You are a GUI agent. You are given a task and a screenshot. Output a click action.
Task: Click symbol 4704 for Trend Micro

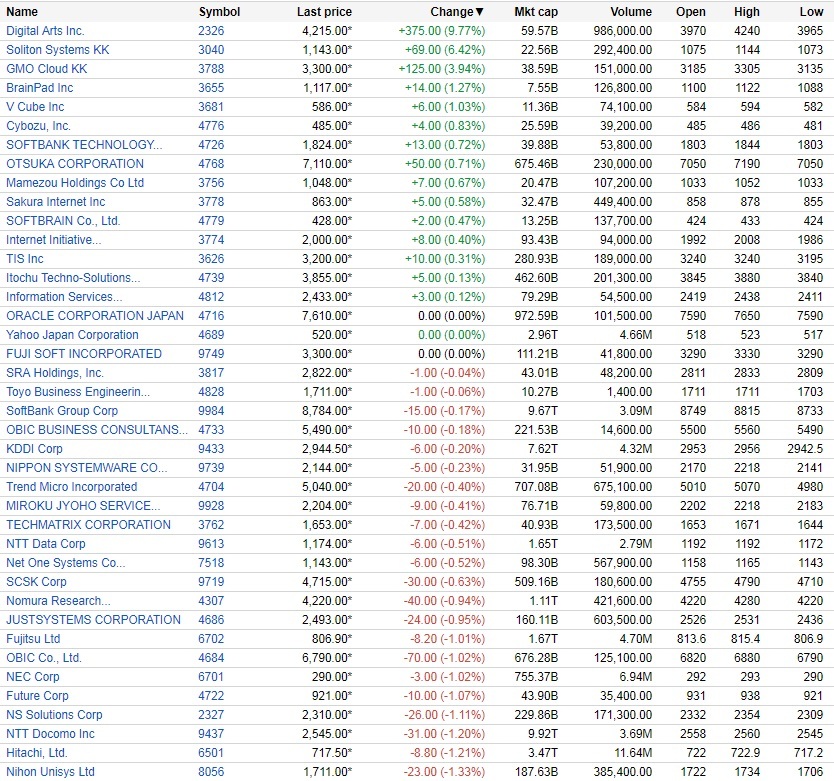pyautogui.click(x=211, y=487)
